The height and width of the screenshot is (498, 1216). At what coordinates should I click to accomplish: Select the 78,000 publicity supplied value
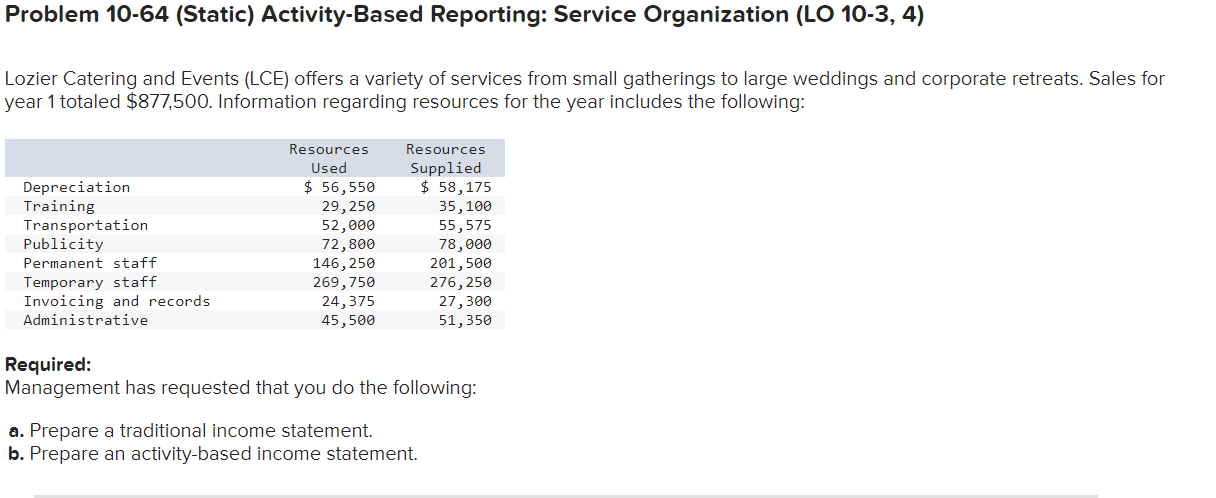click(465, 244)
